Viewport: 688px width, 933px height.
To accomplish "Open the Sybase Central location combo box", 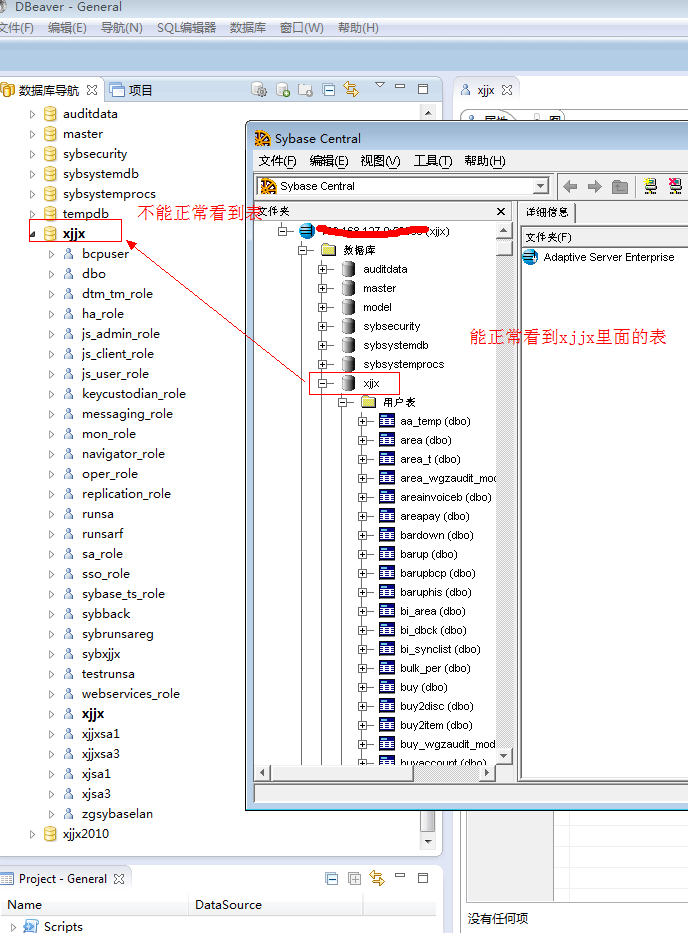I will [x=540, y=186].
